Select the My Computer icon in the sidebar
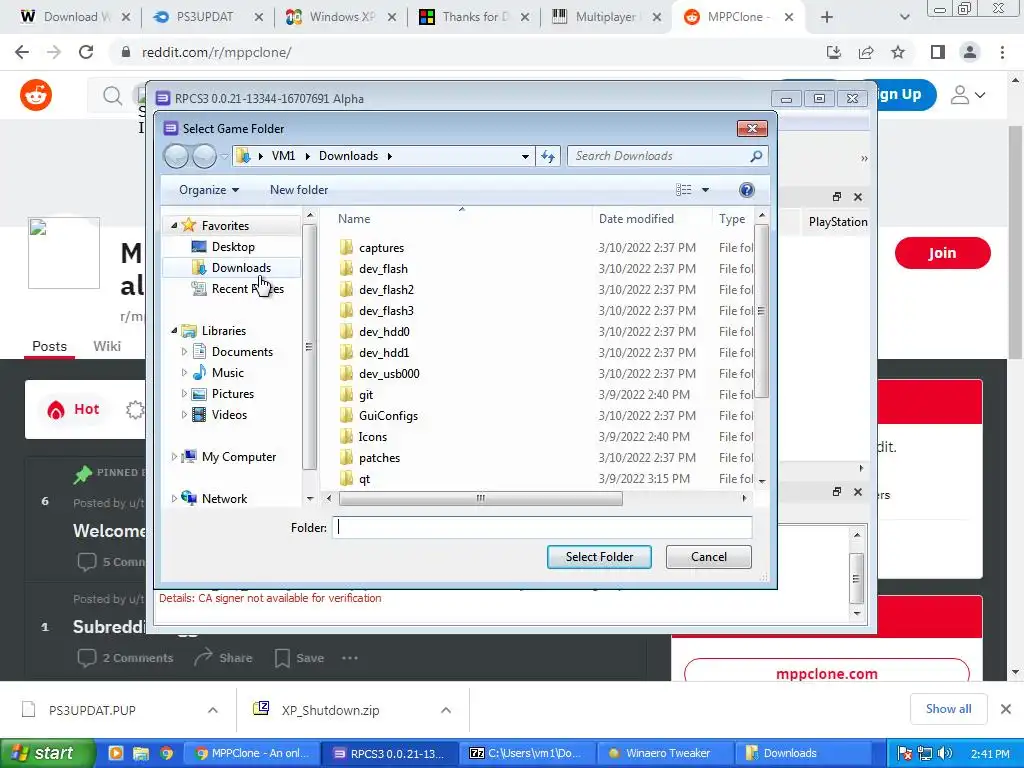 tap(189, 456)
